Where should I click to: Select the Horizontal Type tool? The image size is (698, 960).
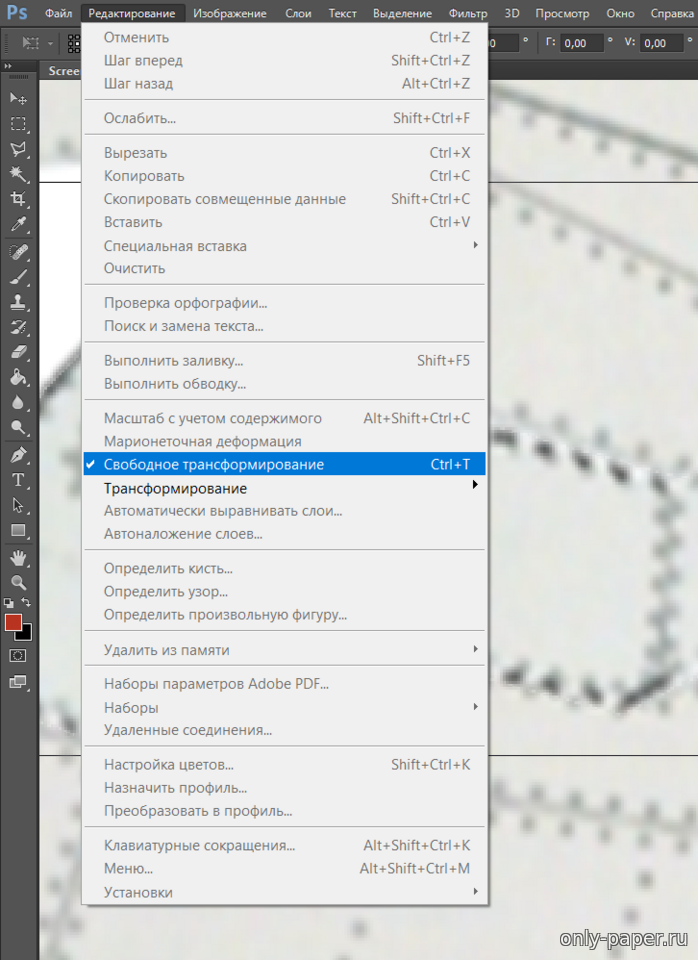coord(18,480)
